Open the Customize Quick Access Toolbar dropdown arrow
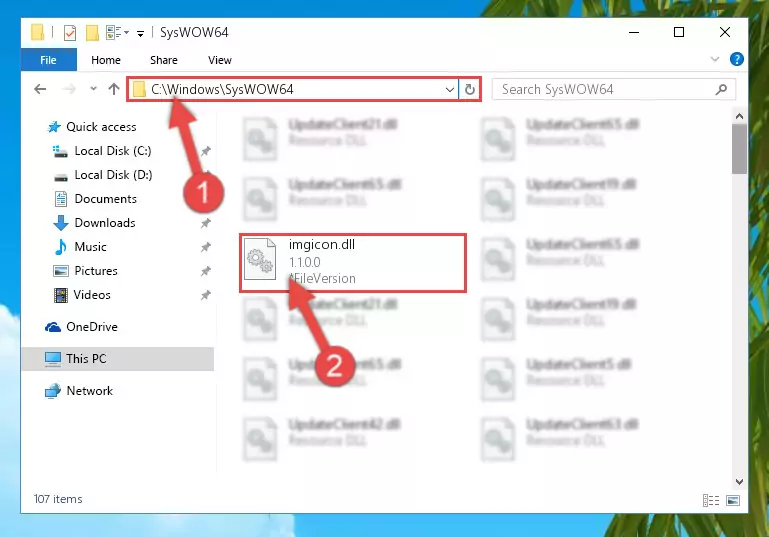 pyautogui.click(x=140, y=33)
